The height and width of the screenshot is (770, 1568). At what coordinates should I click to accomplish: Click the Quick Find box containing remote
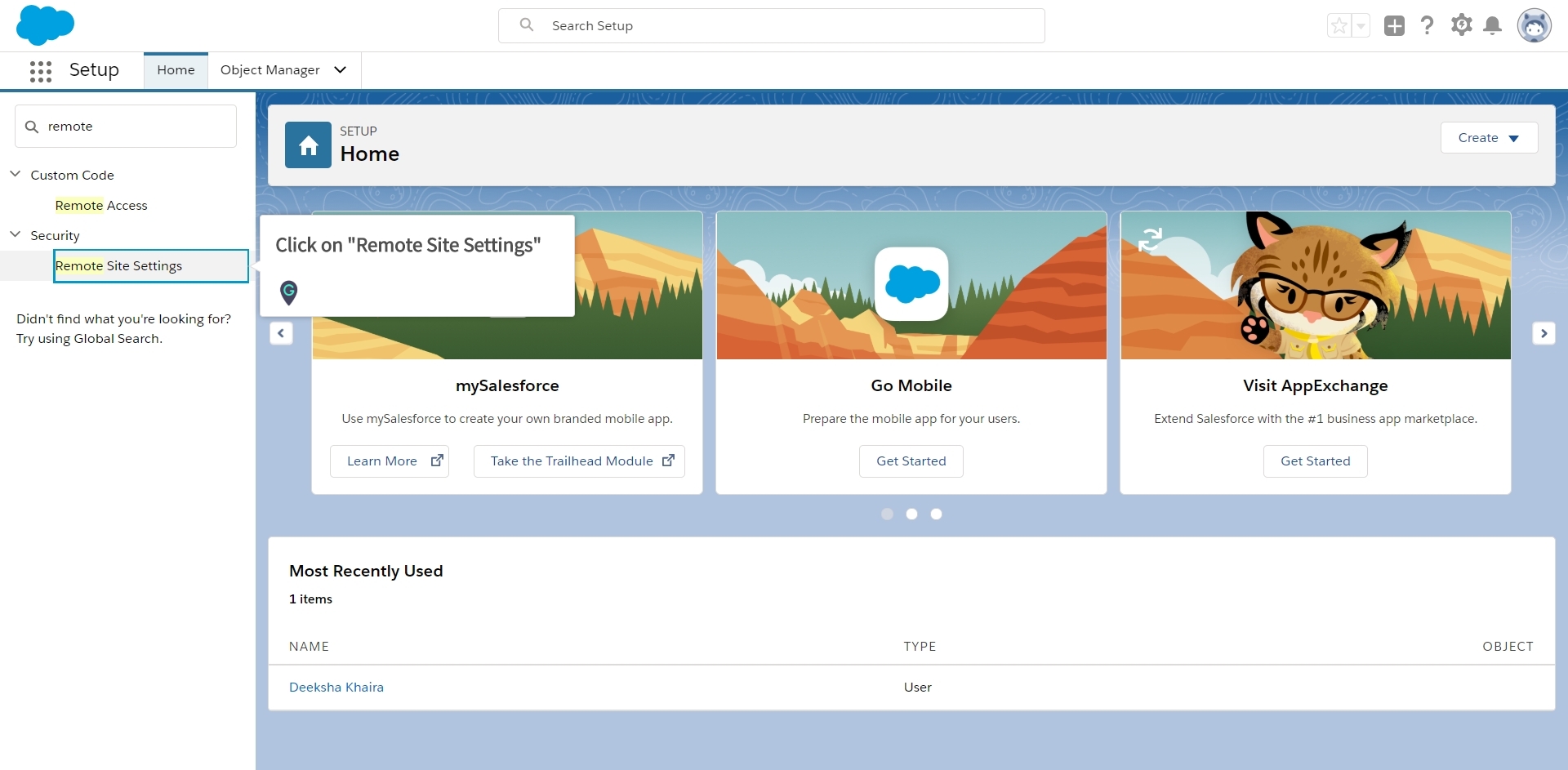pyautogui.click(x=126, y=127)
